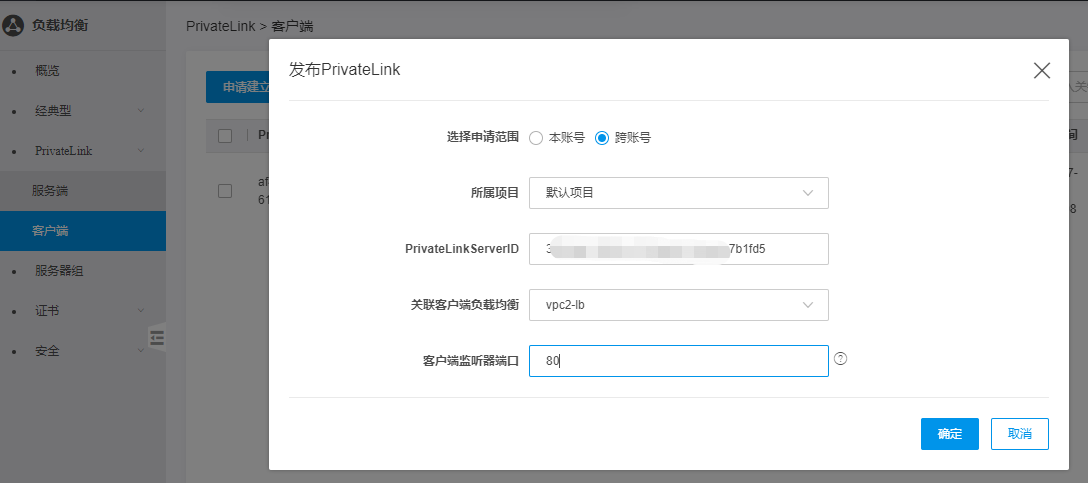Expand the 安全 sidebar menu
The height and width of the screenshot is (483, 1088).
(83, 351)
